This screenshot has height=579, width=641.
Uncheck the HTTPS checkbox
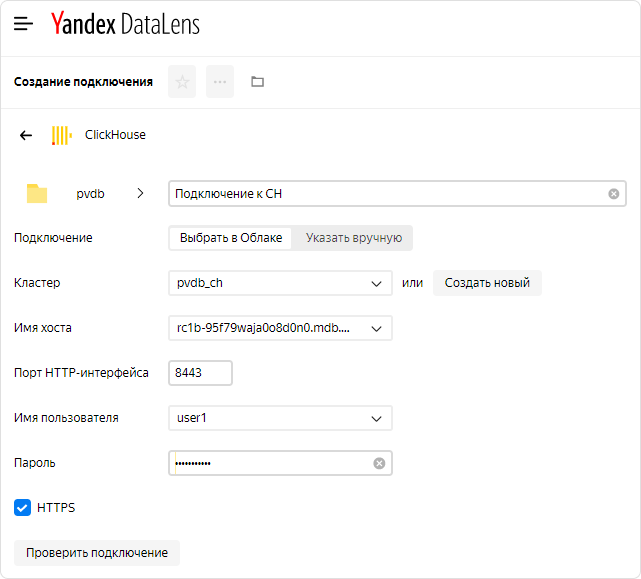coord(22,508)
